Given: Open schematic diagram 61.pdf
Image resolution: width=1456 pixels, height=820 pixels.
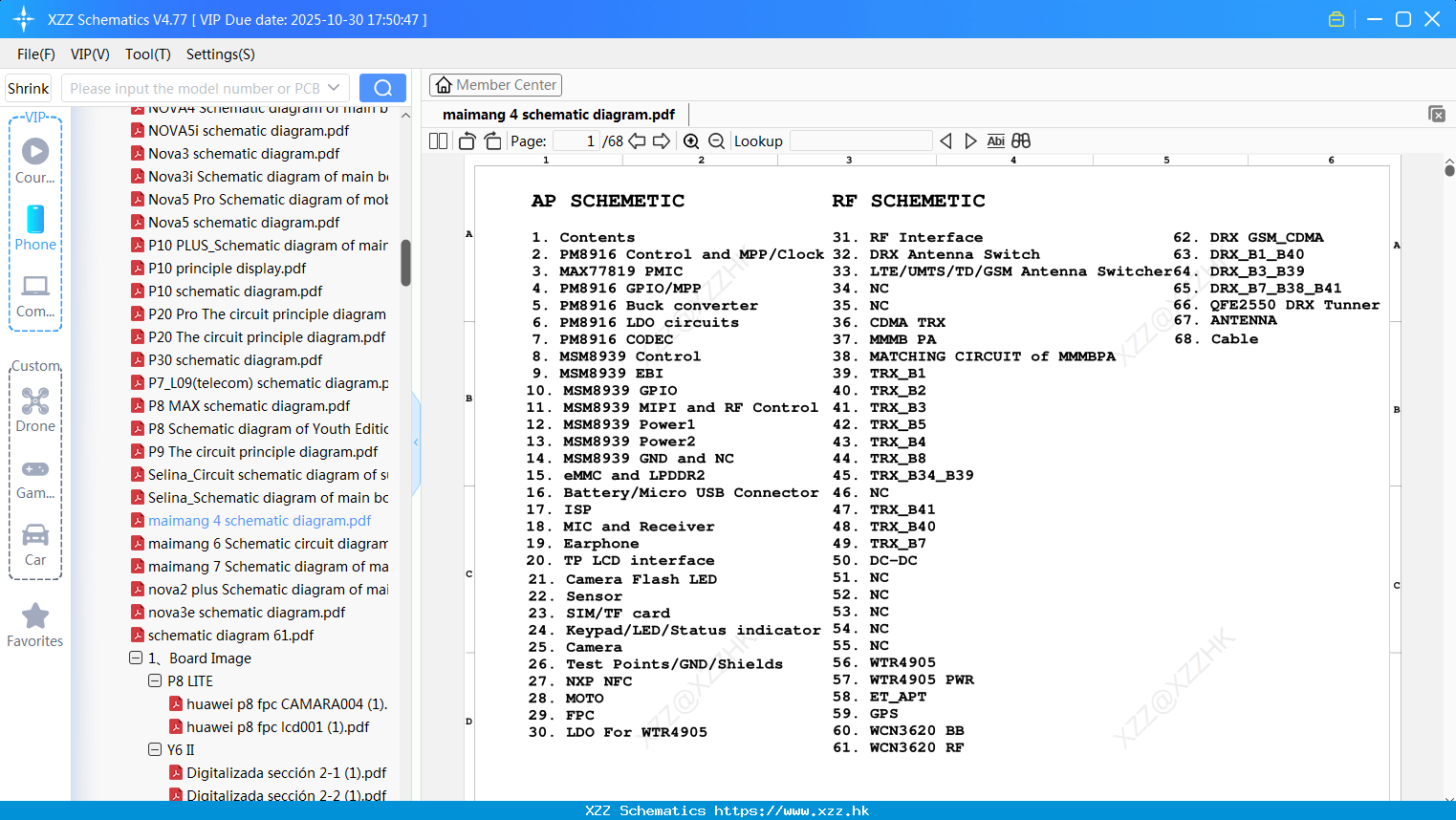Looking at the screenshot, I should (230, 635).
